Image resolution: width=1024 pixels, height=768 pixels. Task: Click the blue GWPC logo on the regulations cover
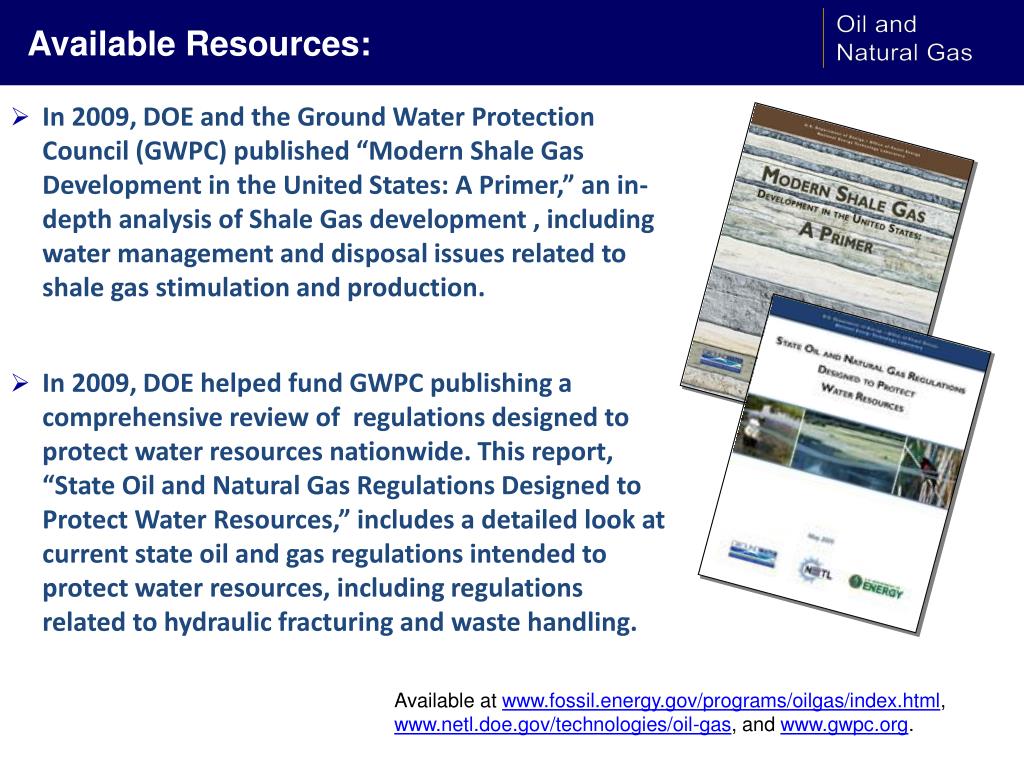point(753,555)
